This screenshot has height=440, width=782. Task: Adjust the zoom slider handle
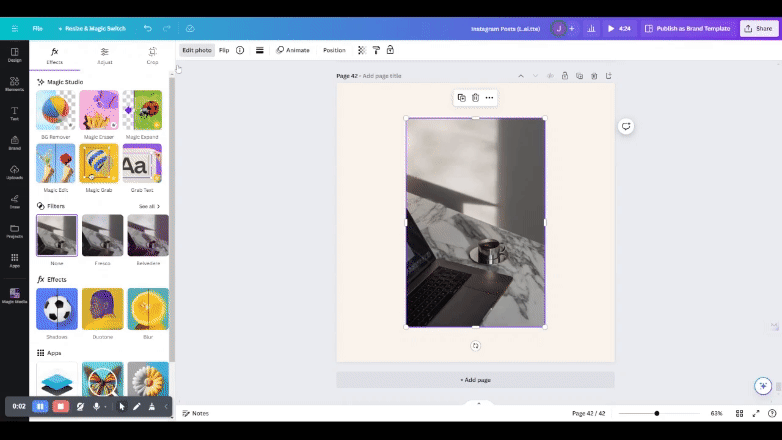coord(657,413)
